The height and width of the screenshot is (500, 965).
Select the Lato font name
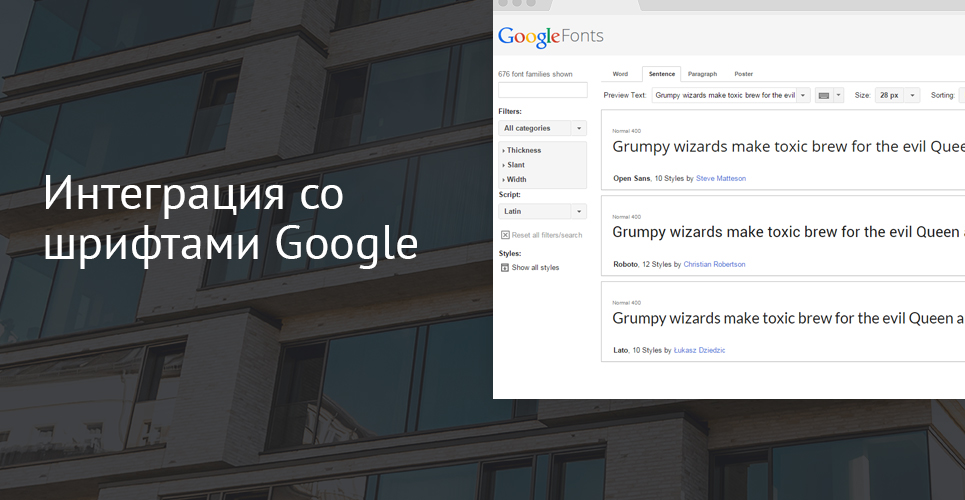click(620, 350)
